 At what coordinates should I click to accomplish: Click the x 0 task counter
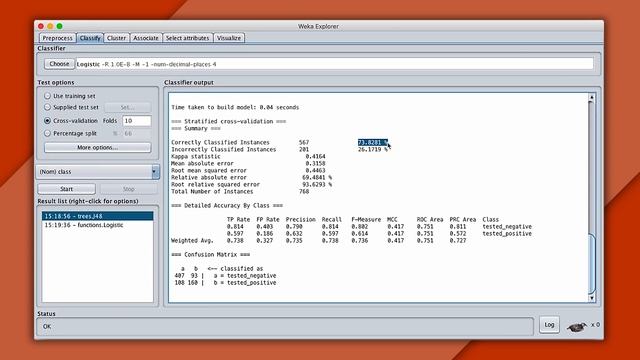point(596,325)
